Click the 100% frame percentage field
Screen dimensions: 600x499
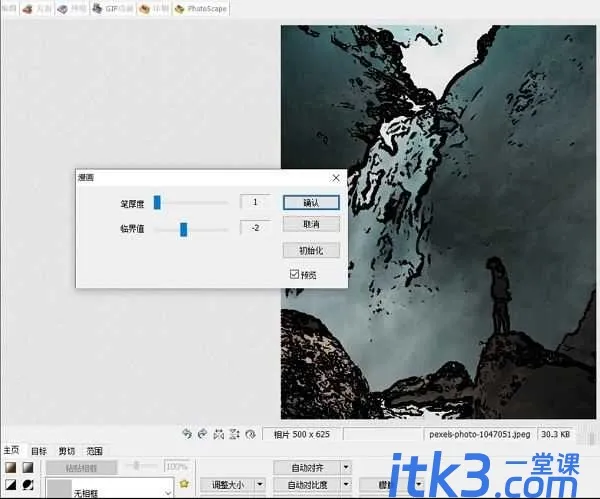178,466
